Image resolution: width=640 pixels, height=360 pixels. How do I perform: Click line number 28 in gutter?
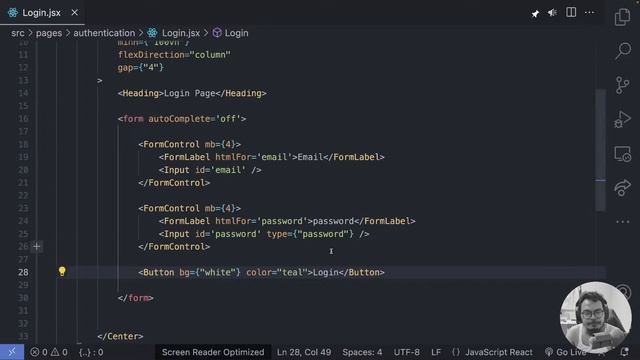click(23, 272)
